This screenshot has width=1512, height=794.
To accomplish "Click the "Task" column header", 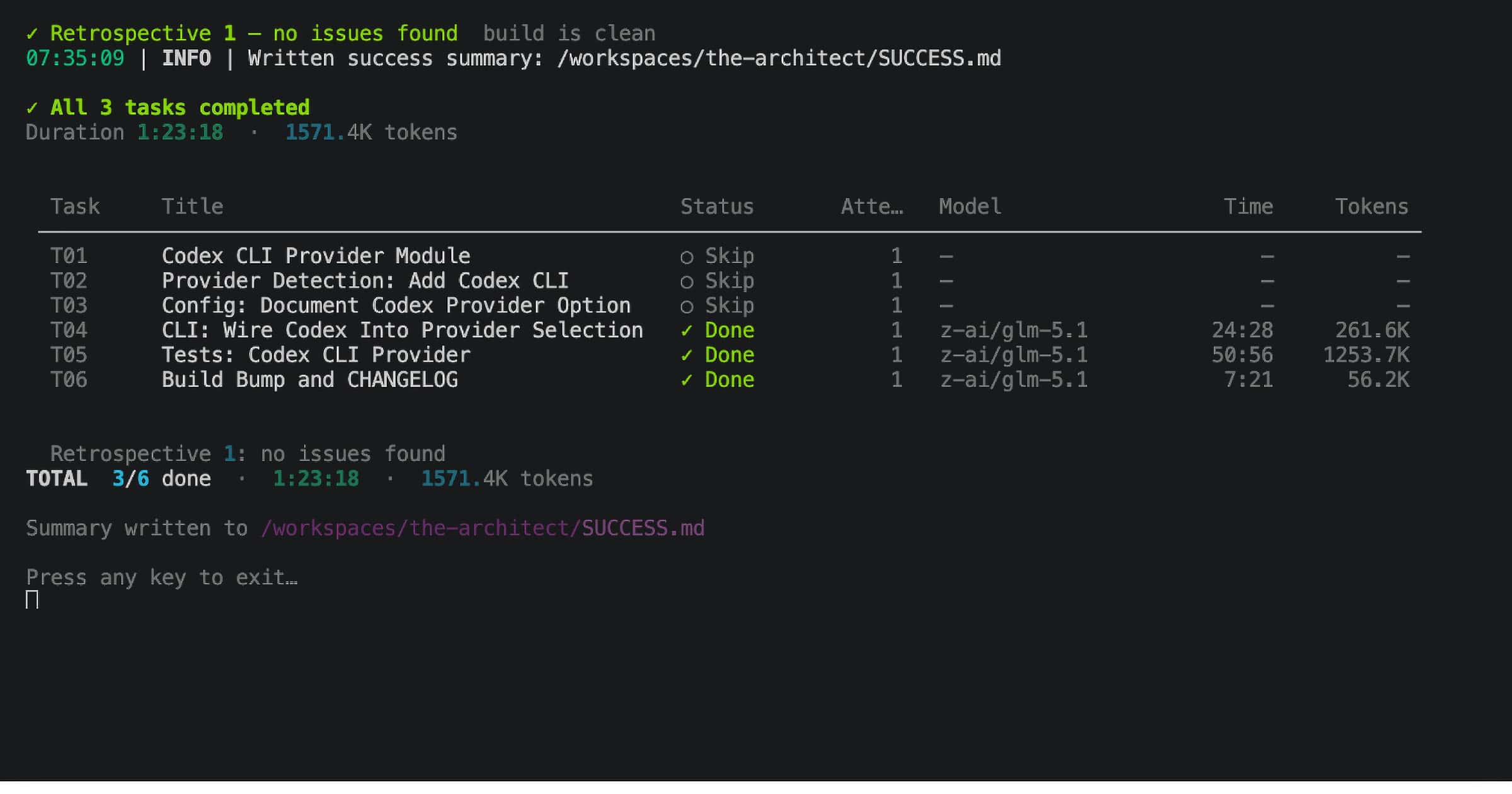I will pyautogui.click(x=75, y=207).
